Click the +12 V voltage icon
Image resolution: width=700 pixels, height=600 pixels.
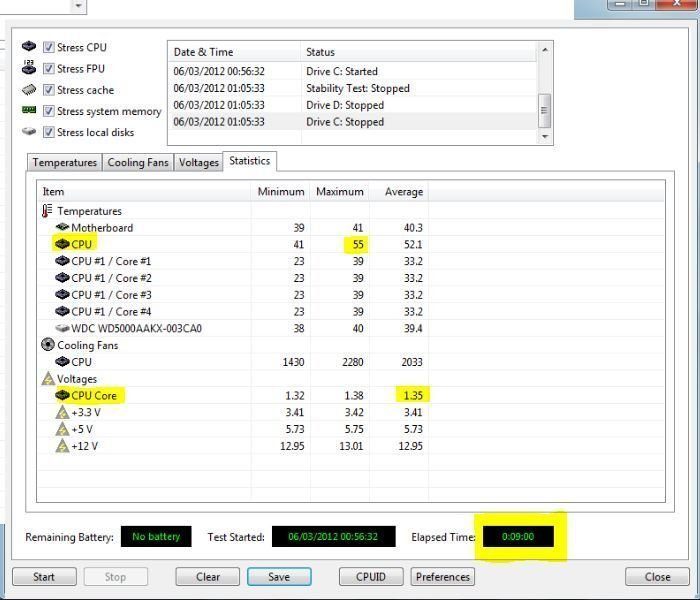62,446
